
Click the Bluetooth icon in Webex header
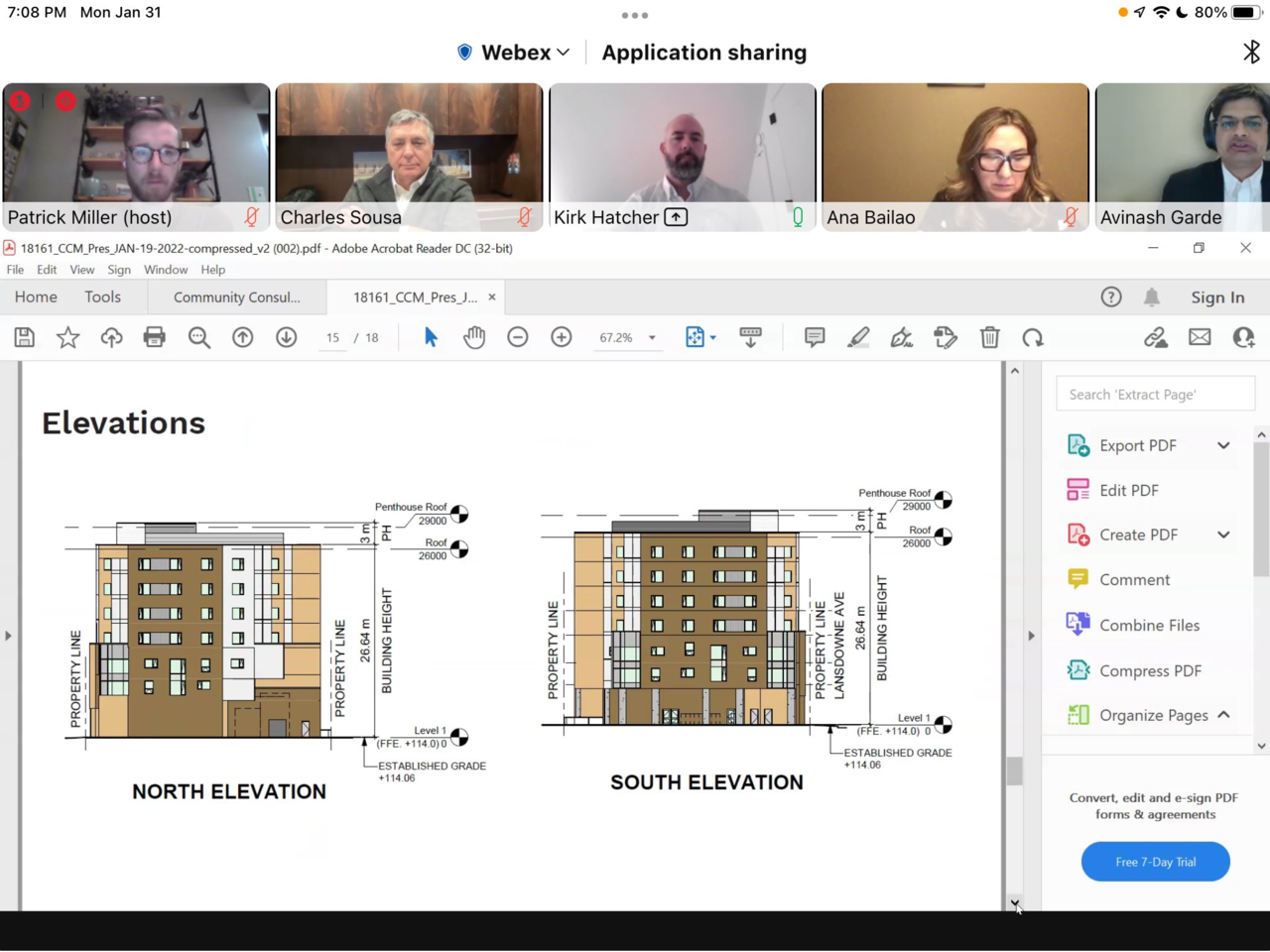(1251, 52)
